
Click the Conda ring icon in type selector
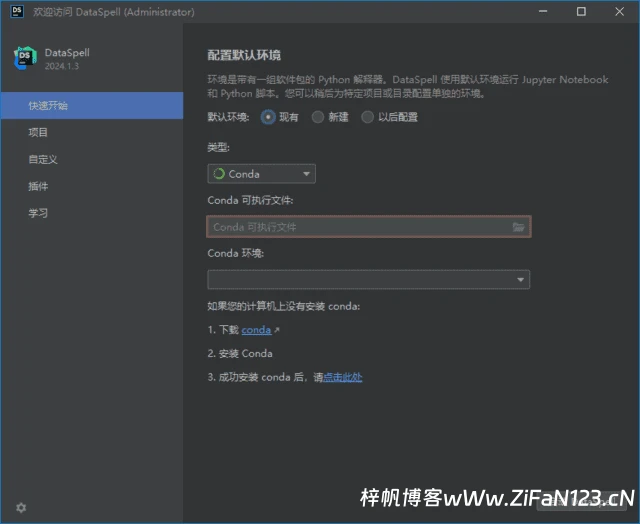pyautogui.click(x=218, y=174)
